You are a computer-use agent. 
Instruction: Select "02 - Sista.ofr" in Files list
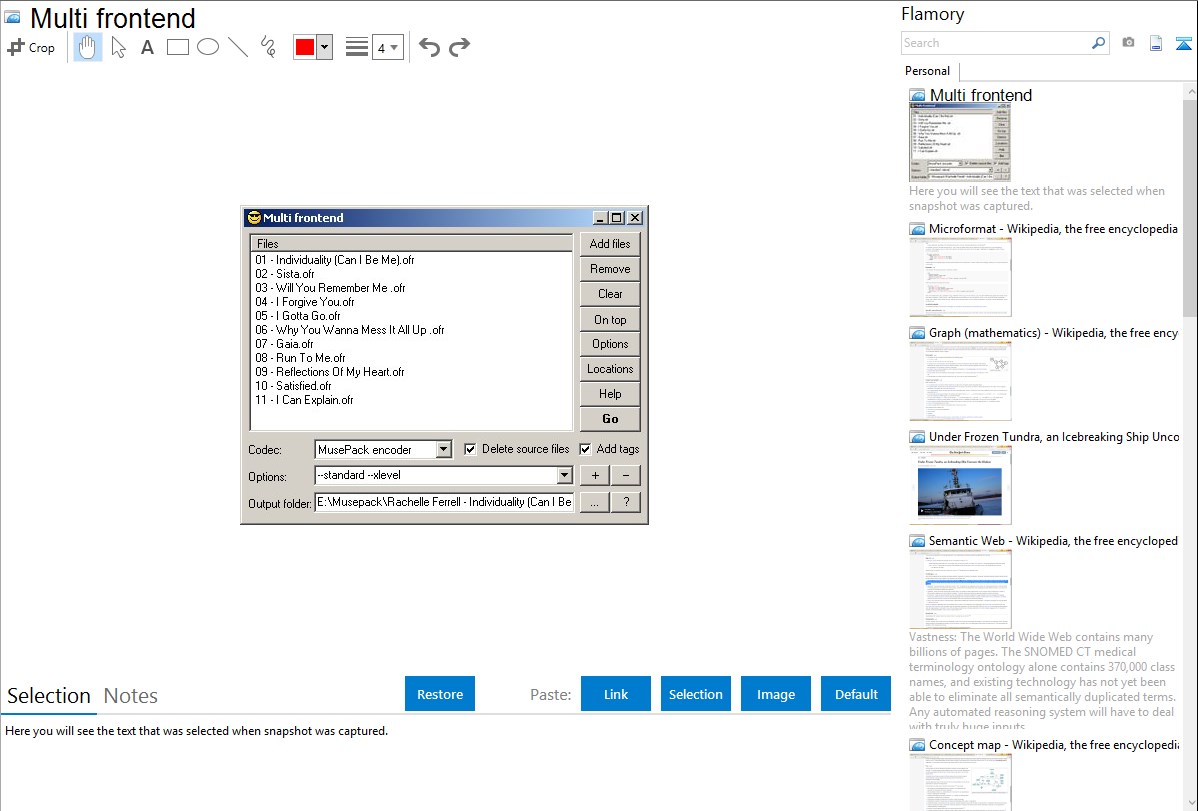coord(285,274)
